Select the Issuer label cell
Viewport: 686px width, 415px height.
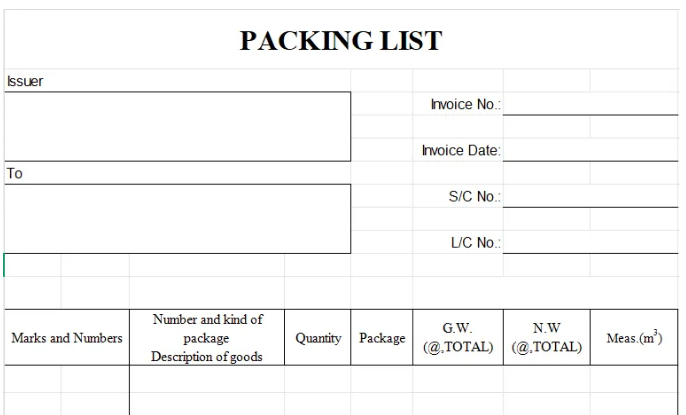coord(26,81)
